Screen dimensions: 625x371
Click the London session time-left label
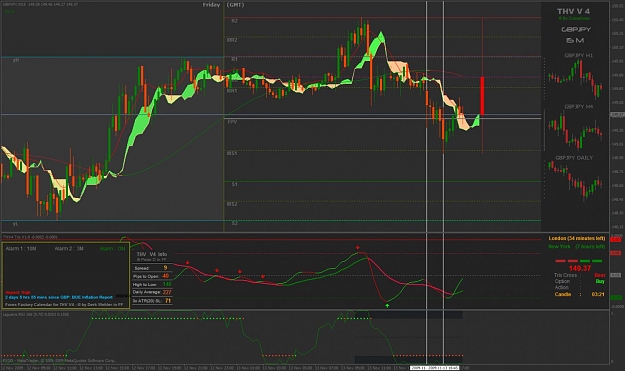click(576, 238)
